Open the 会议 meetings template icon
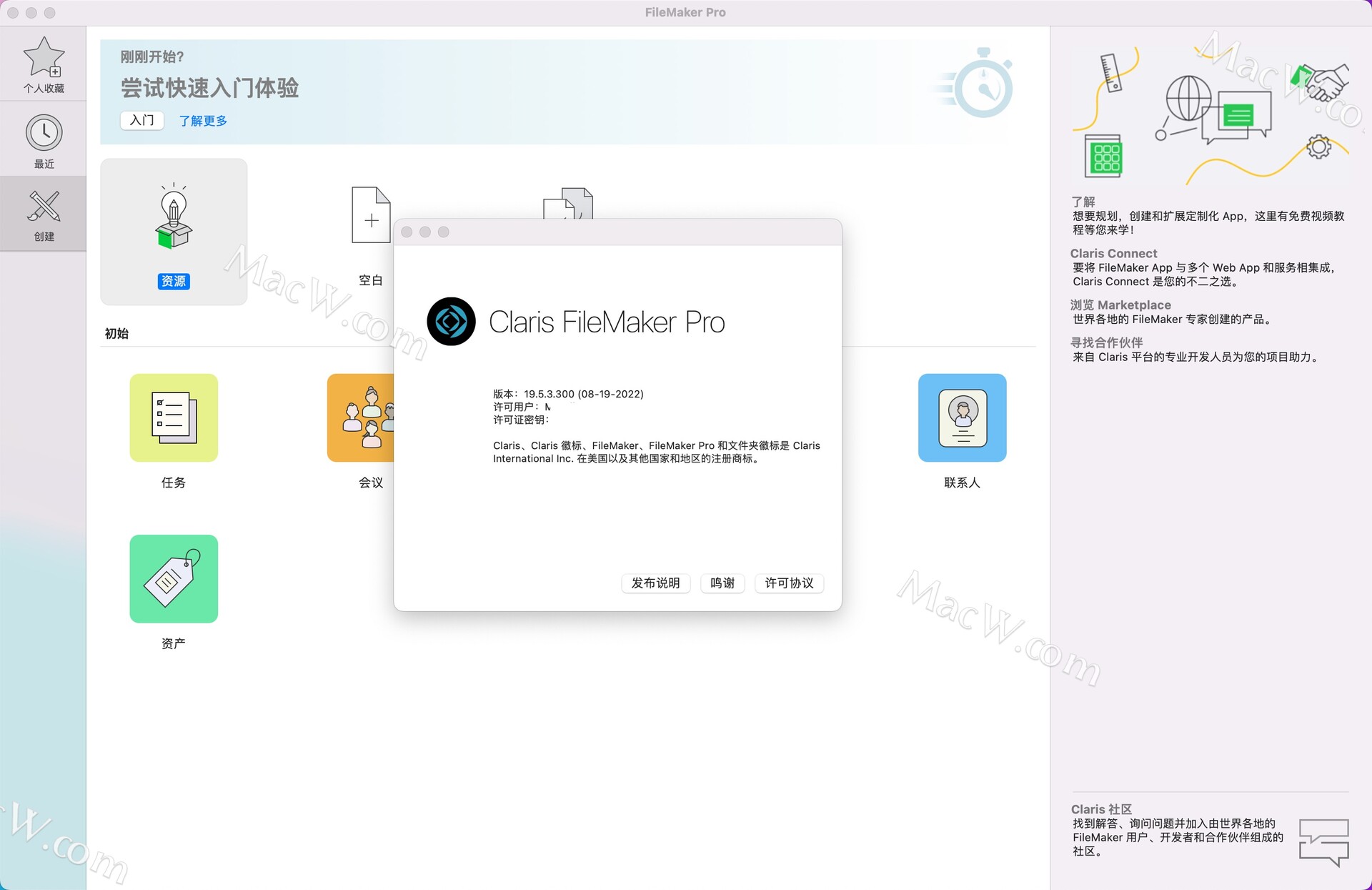 (361, 417)
